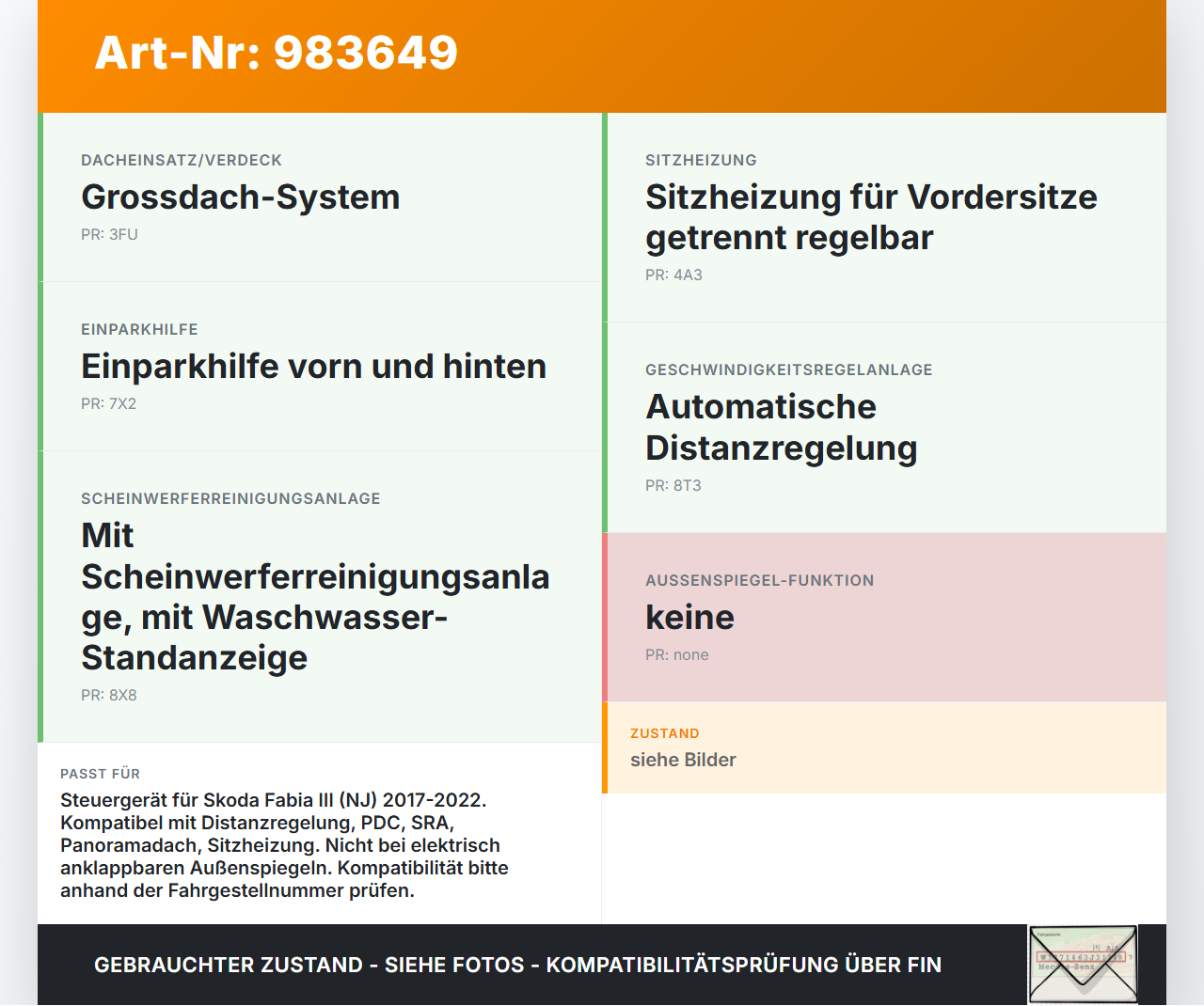The image size is (1204, 1006).
Task: Select the Sitzheizung für Vordersitze card
Action: 871,216
